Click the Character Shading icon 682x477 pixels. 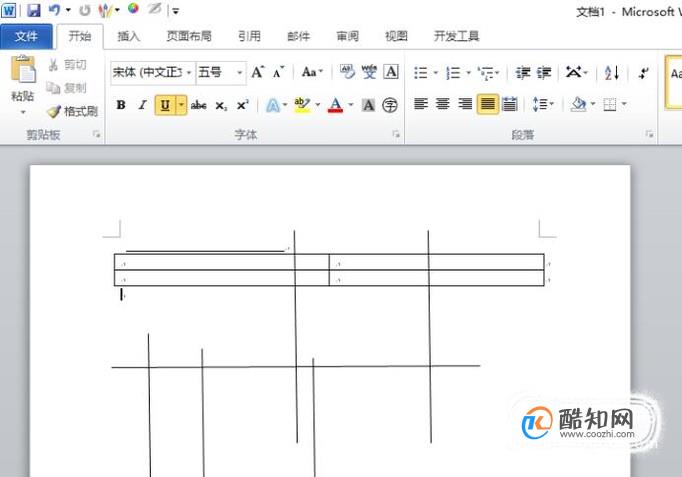coord(368,105)
